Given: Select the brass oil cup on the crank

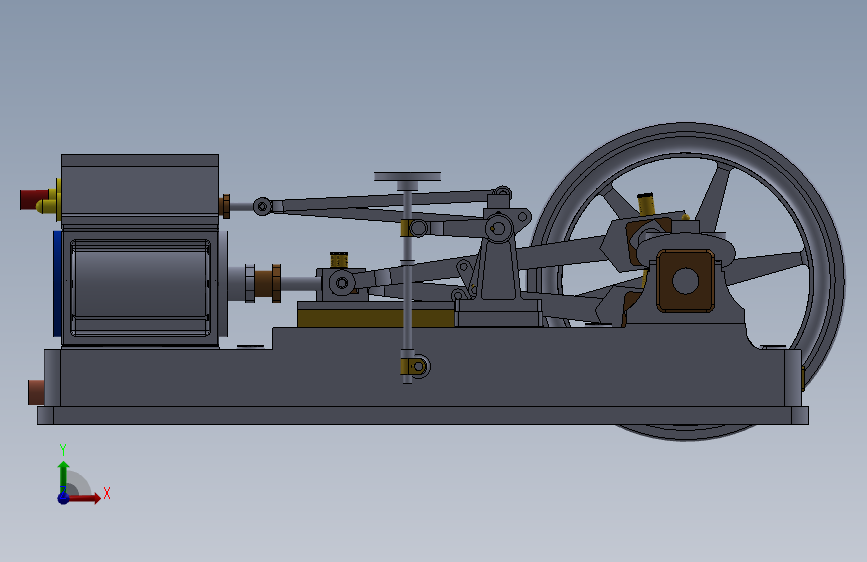Looking at the screenshot, I should 646,204.
